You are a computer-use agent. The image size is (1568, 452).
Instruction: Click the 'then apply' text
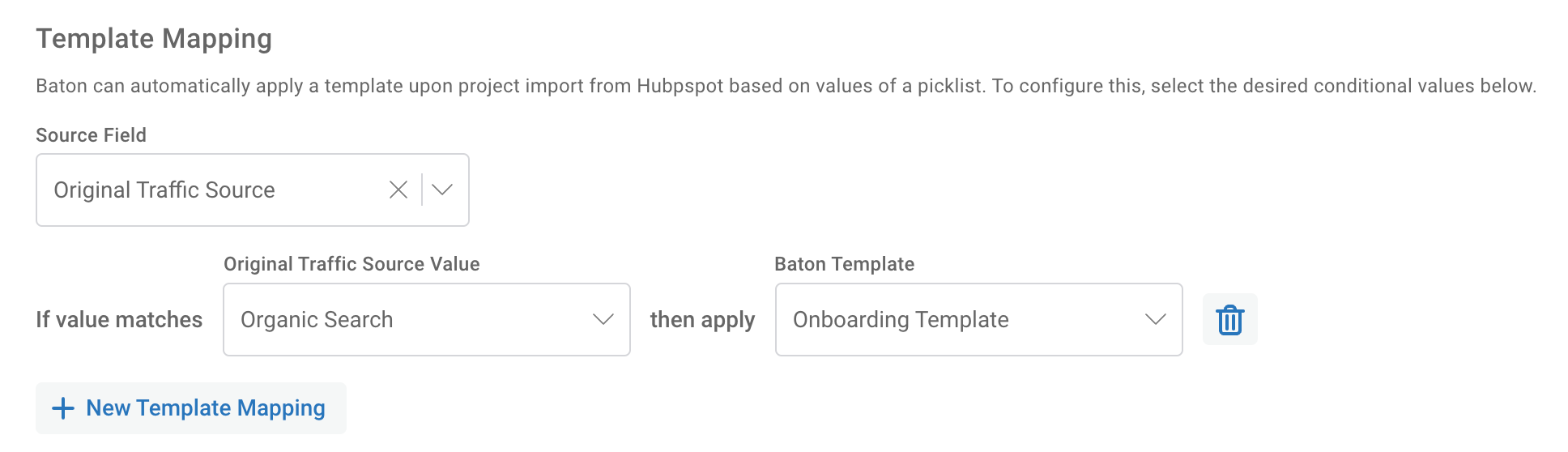point(702,320)
